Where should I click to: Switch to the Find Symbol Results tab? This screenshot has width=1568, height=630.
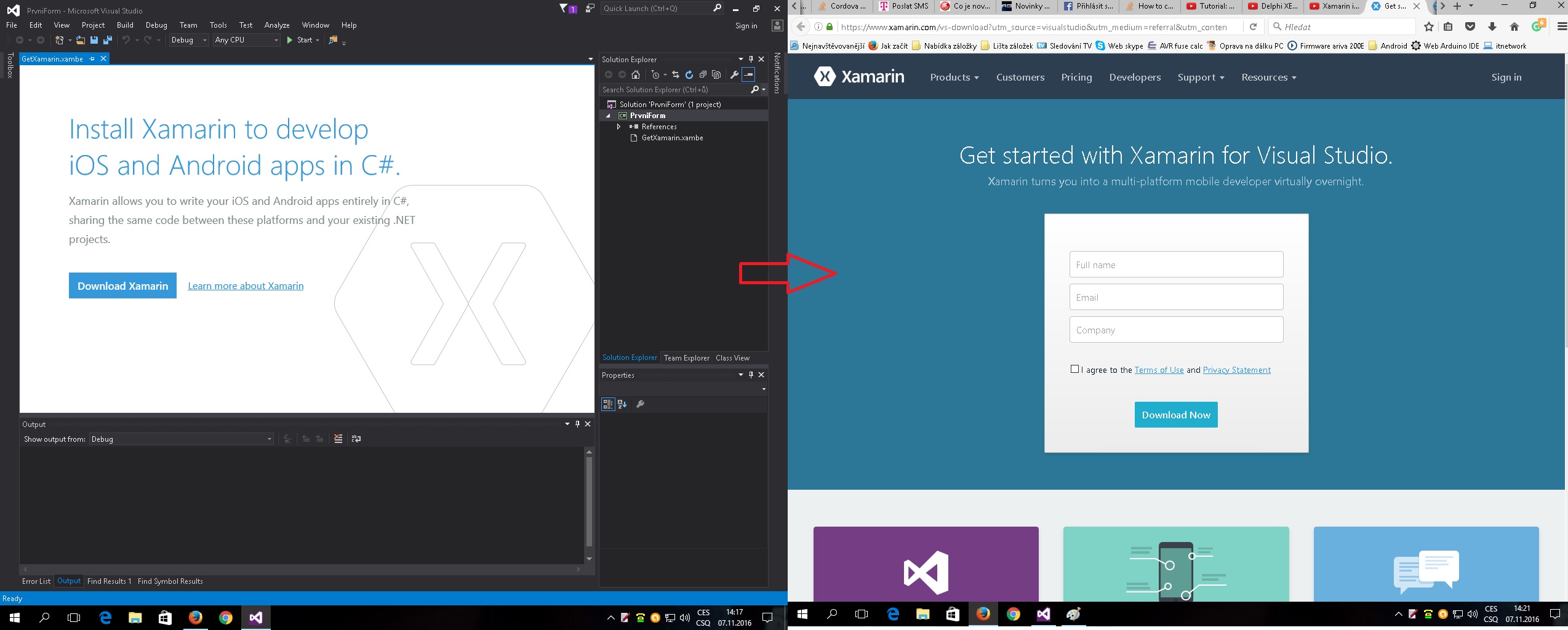(x=170, y=581)
